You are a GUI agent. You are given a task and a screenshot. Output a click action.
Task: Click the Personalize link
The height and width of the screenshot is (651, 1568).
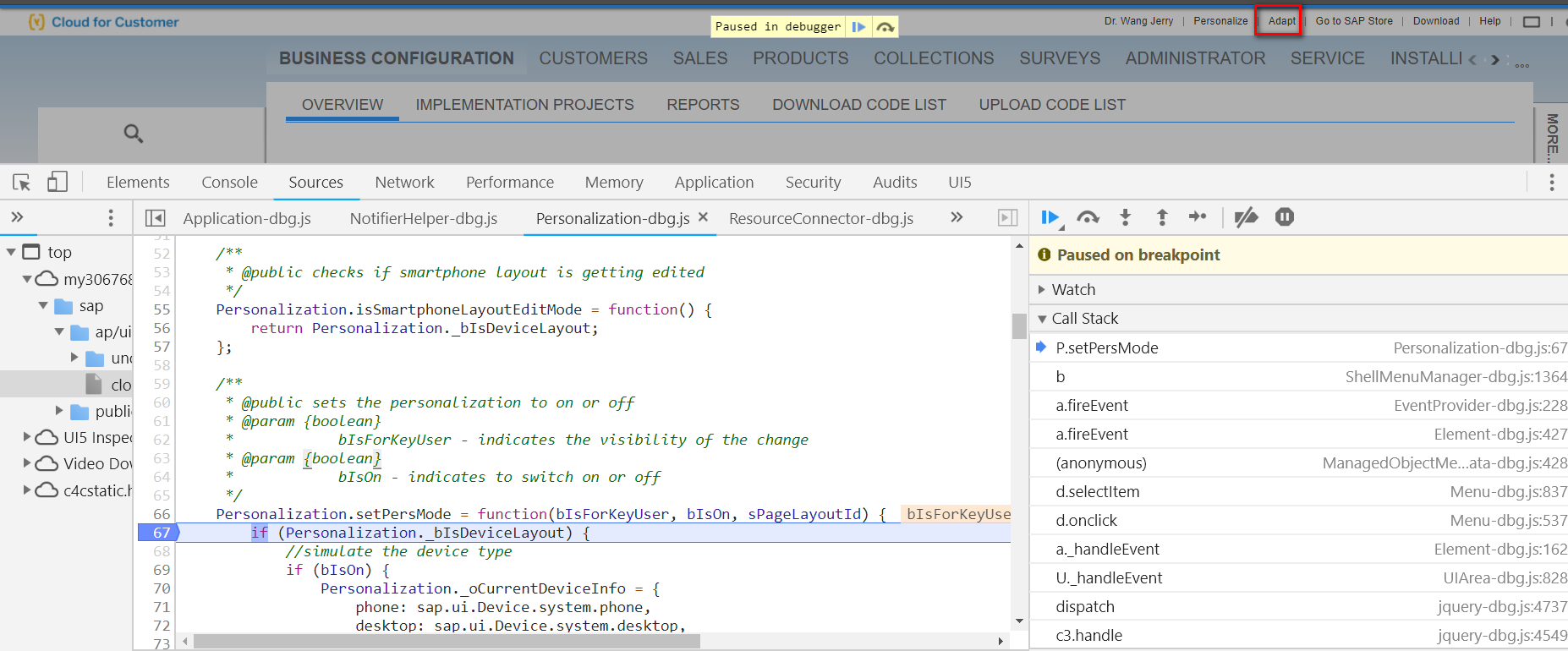[1220, 21]
